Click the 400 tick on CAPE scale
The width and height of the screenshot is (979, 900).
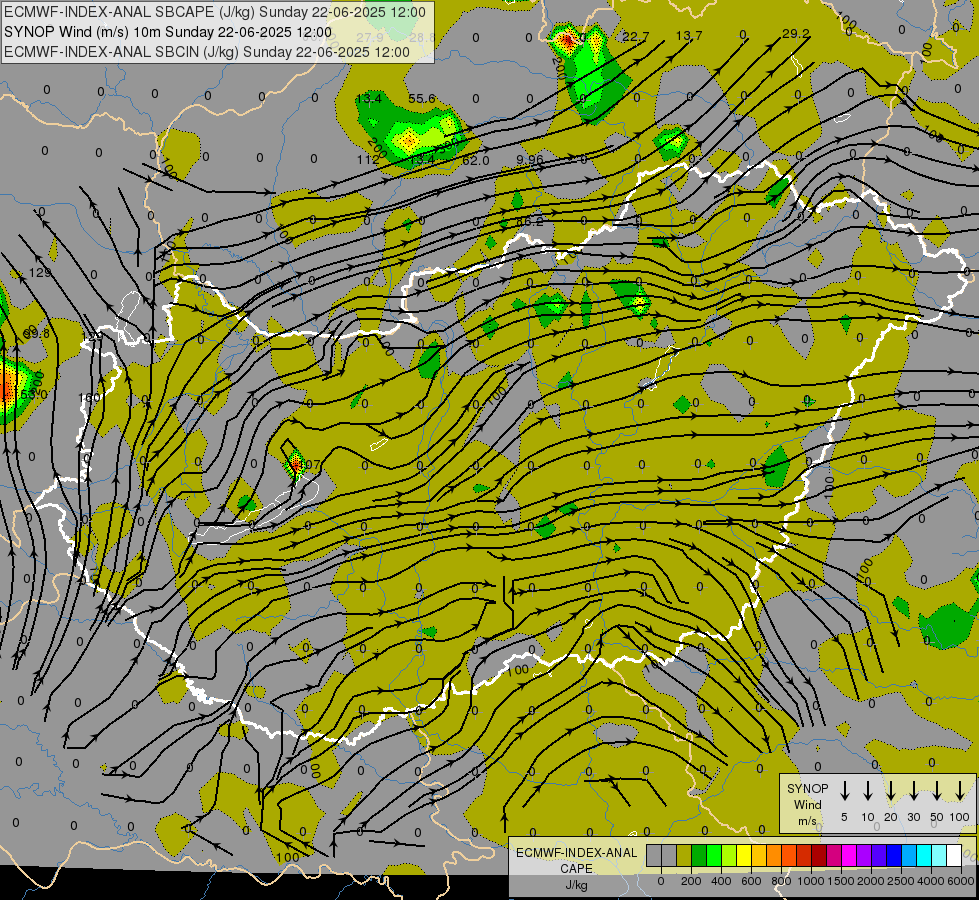721,881
